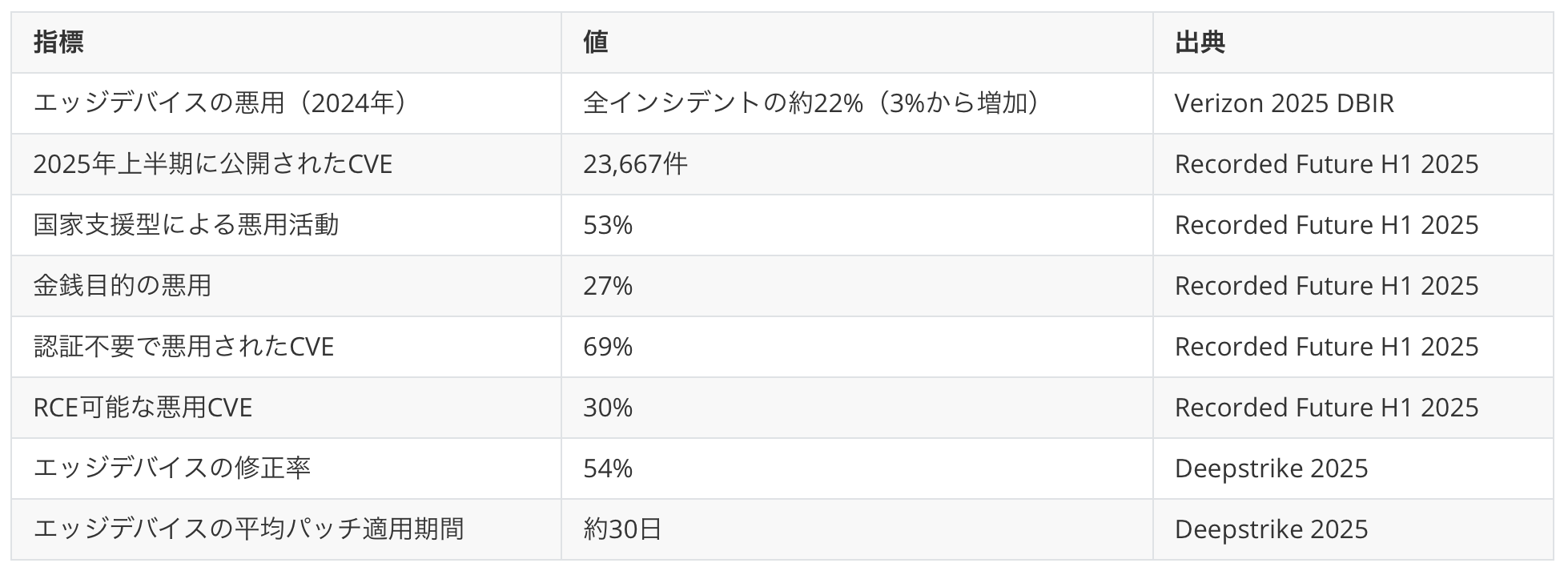The width and height of the screenshot is (1568, 575).
Task: Click the 全インシデントの約22% value cell
Action: pyautogui.click(x=811, y=103)
